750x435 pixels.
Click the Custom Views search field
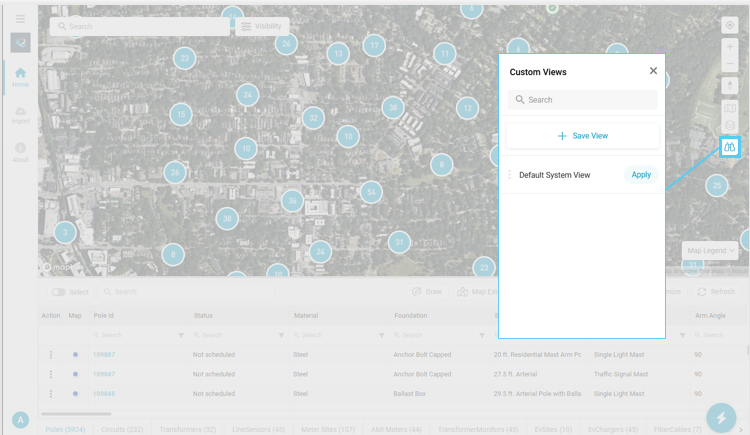pos(582,100)
